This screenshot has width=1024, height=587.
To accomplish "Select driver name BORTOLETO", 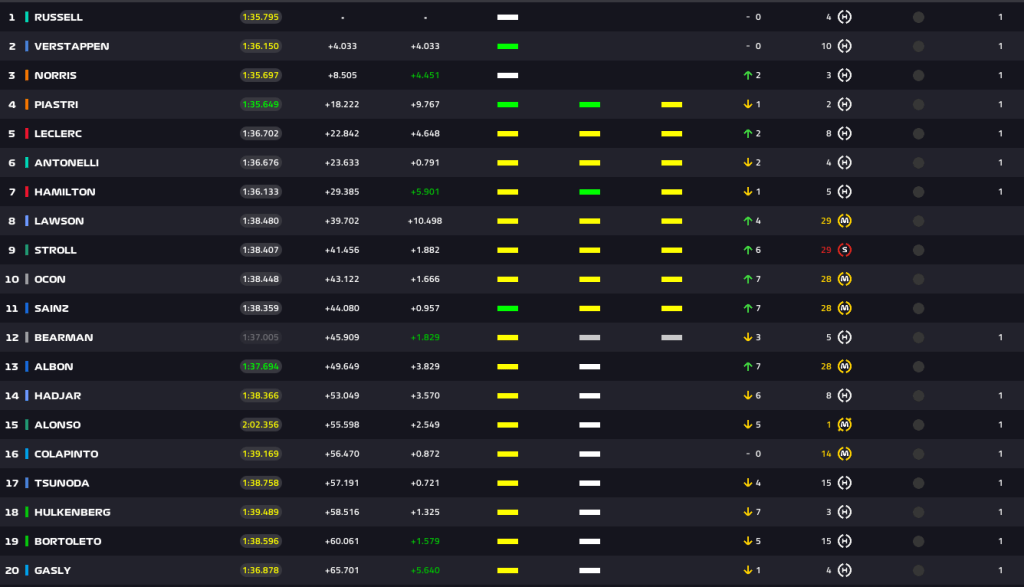I will [x=68, y=541].
